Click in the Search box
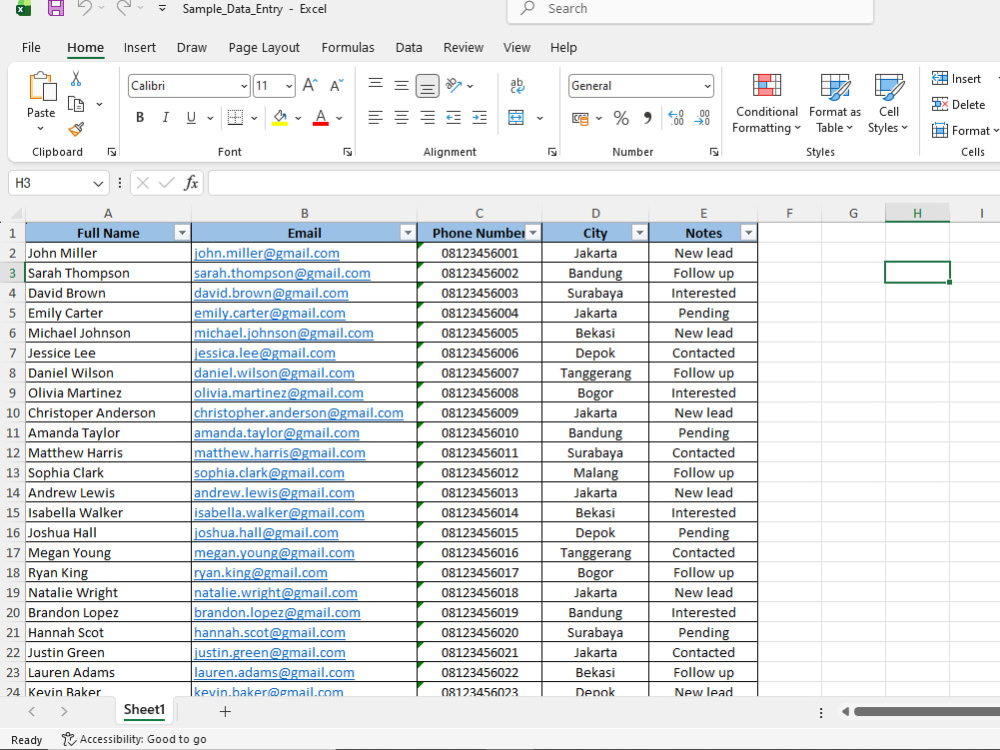 click(690, 9)
